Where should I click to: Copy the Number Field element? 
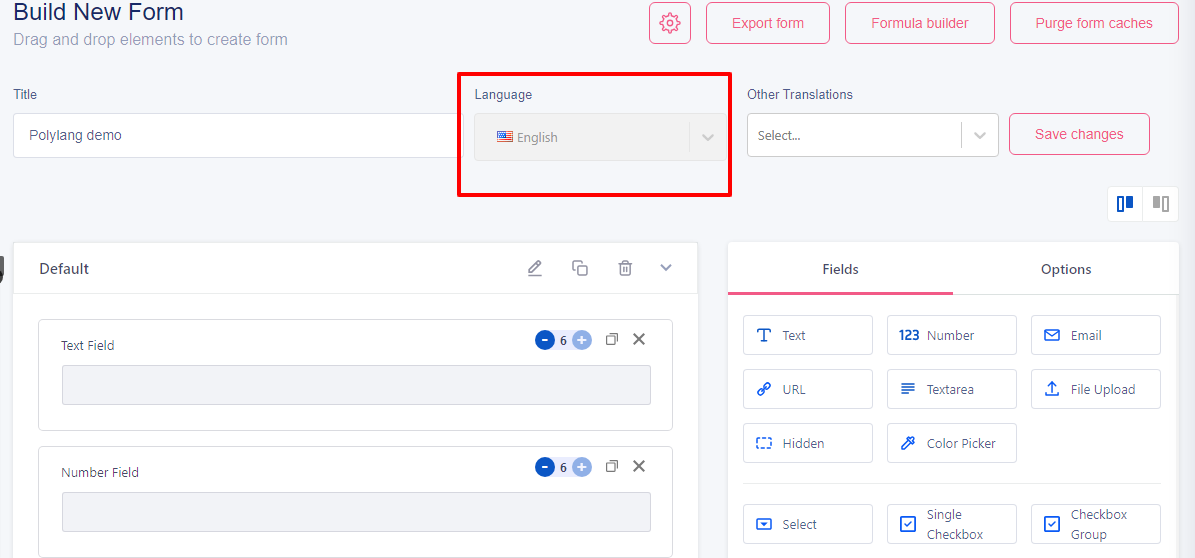coord(611,467)
